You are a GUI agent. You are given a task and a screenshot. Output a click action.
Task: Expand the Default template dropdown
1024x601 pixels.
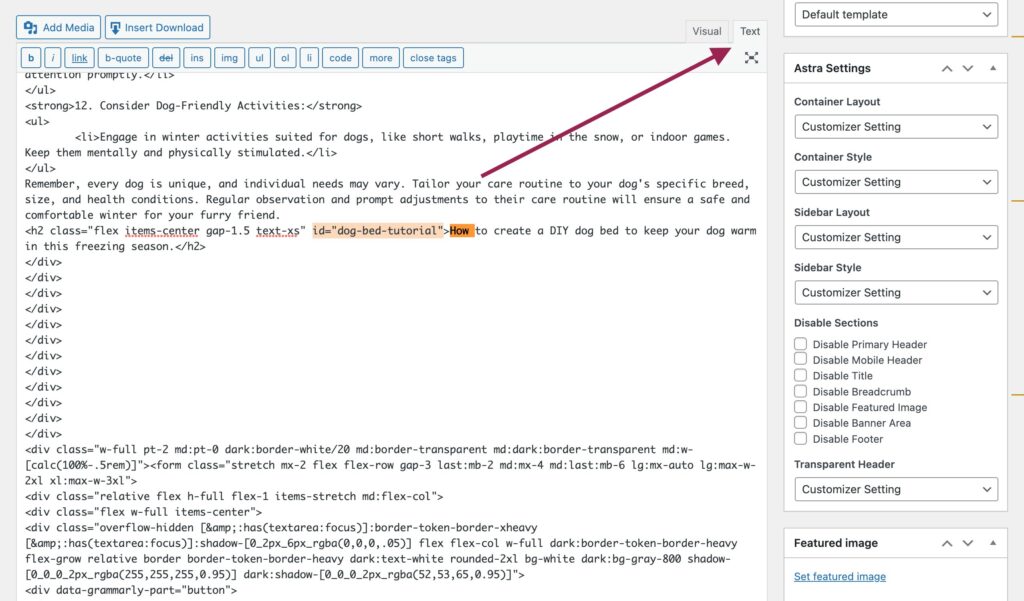(896, 14)
